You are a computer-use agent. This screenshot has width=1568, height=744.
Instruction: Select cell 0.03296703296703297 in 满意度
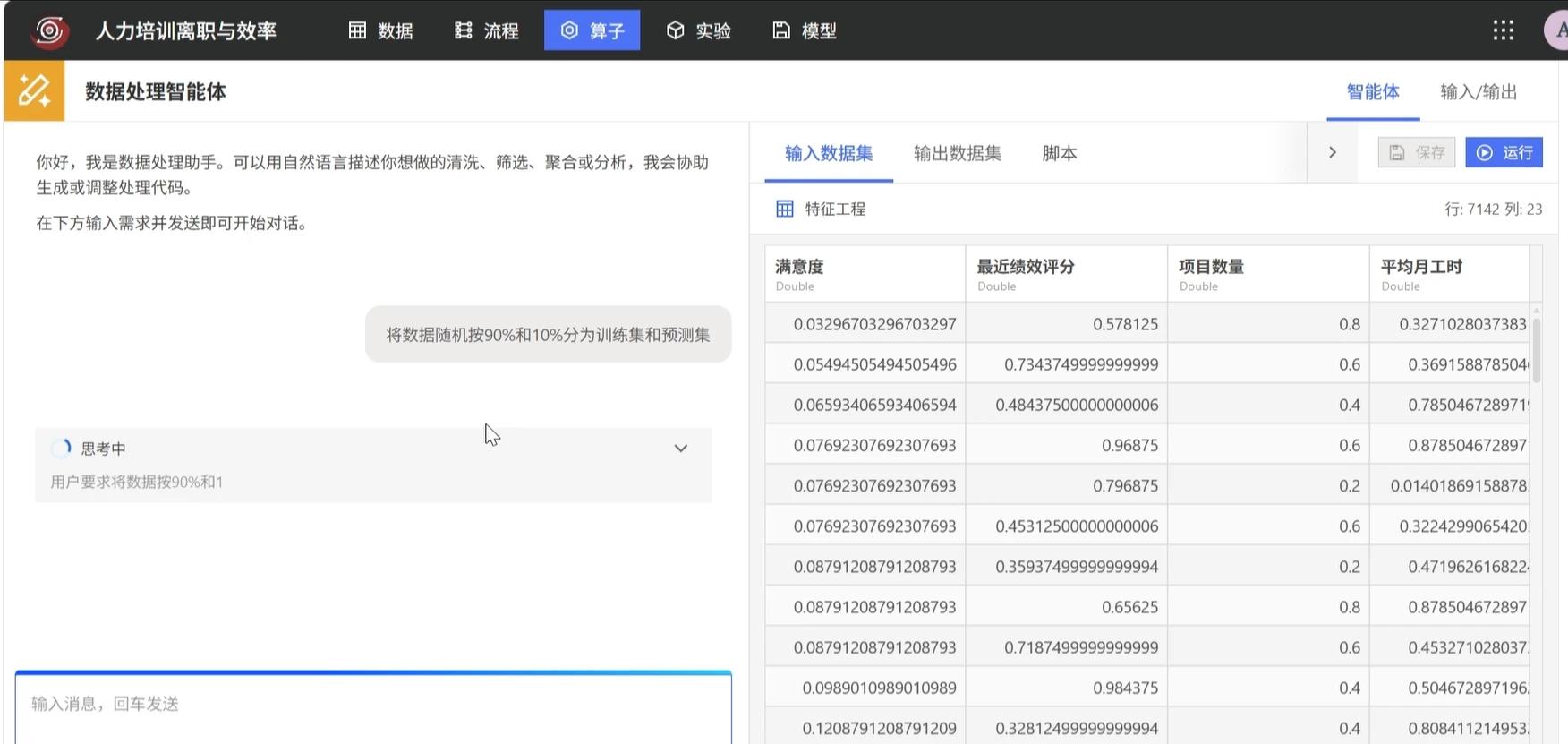click(865, 324)
